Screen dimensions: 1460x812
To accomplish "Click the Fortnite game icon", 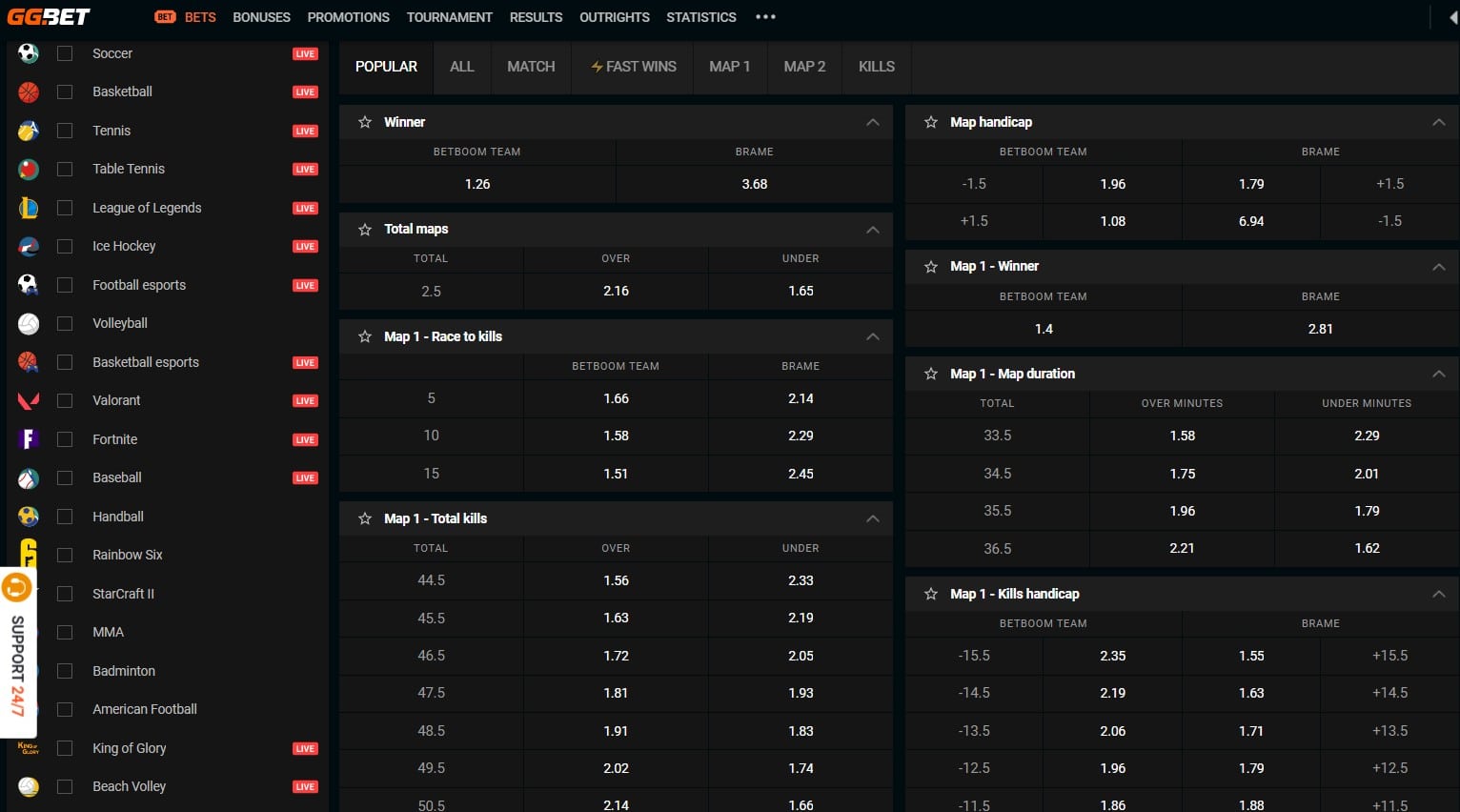I will (29, 439).
